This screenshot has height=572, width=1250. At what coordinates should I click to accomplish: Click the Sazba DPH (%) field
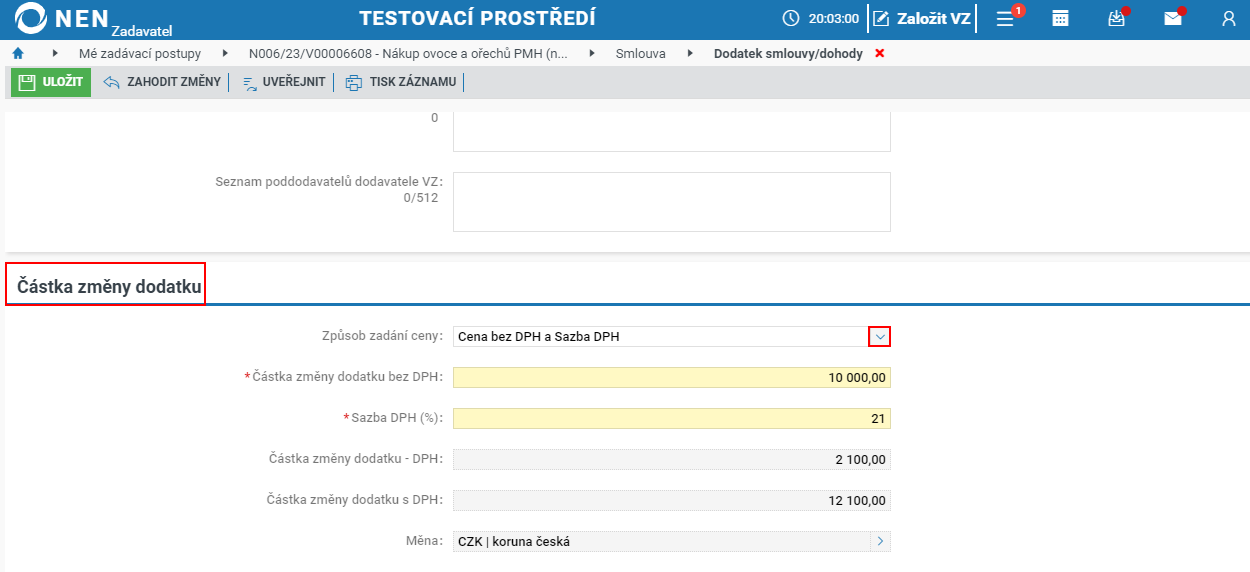(x=671, y=418)
